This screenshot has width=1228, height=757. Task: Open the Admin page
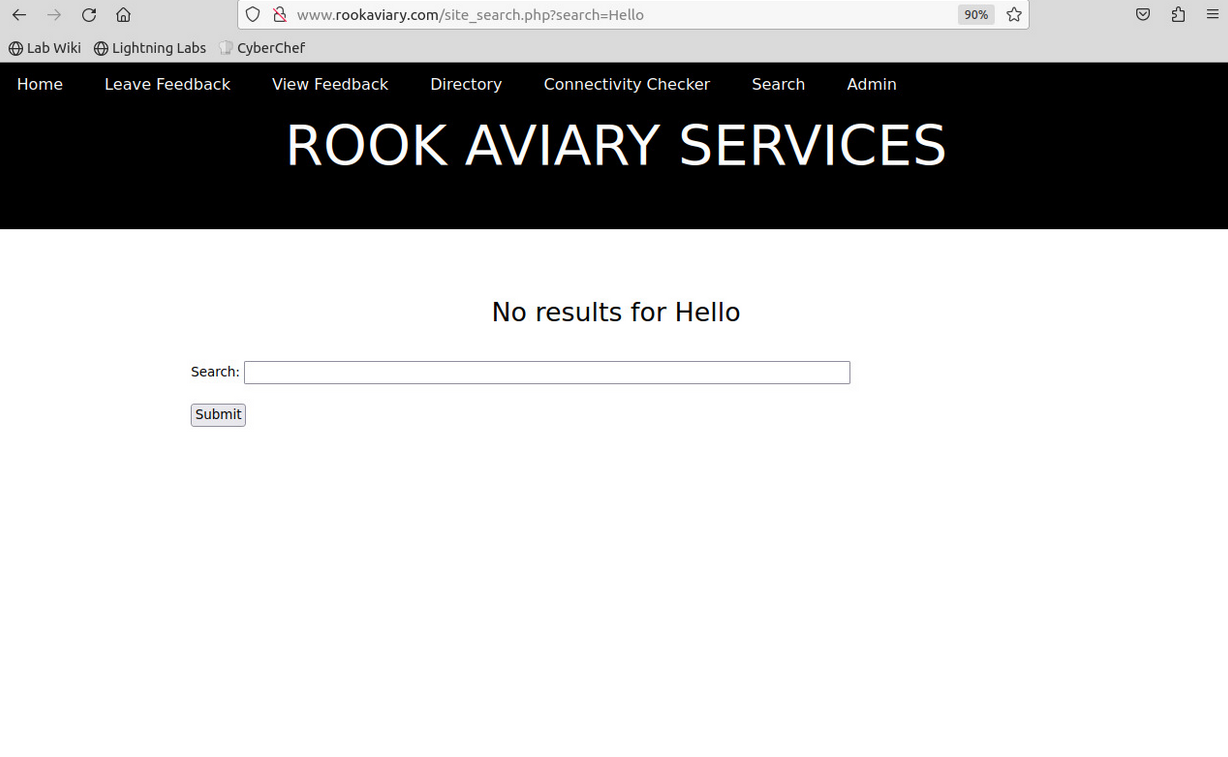(x=871, y=84)
